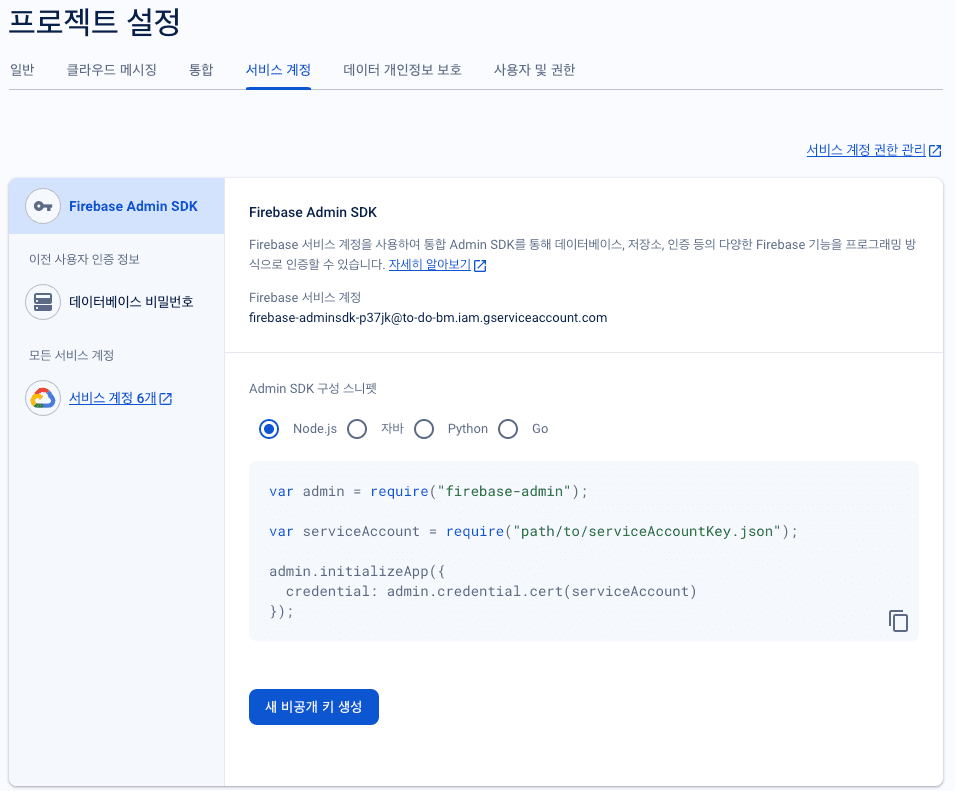Click the key icon beside Firebase Admin SDK
Image resolution: width=955 pixels, height=791 pixels.
click(43, 206)
